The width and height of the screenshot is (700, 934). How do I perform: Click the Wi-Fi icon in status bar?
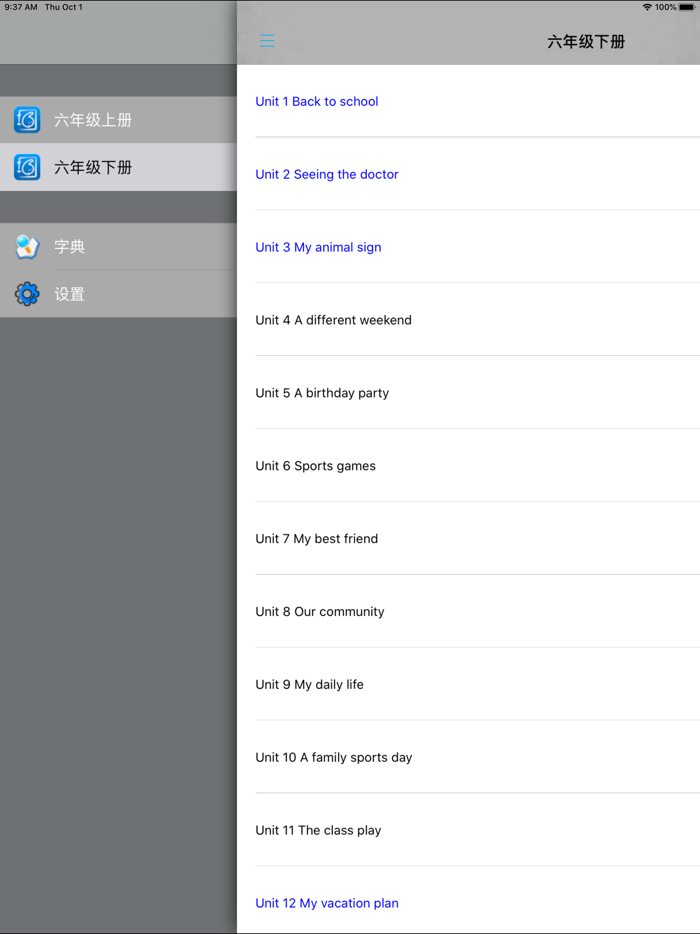647,7
